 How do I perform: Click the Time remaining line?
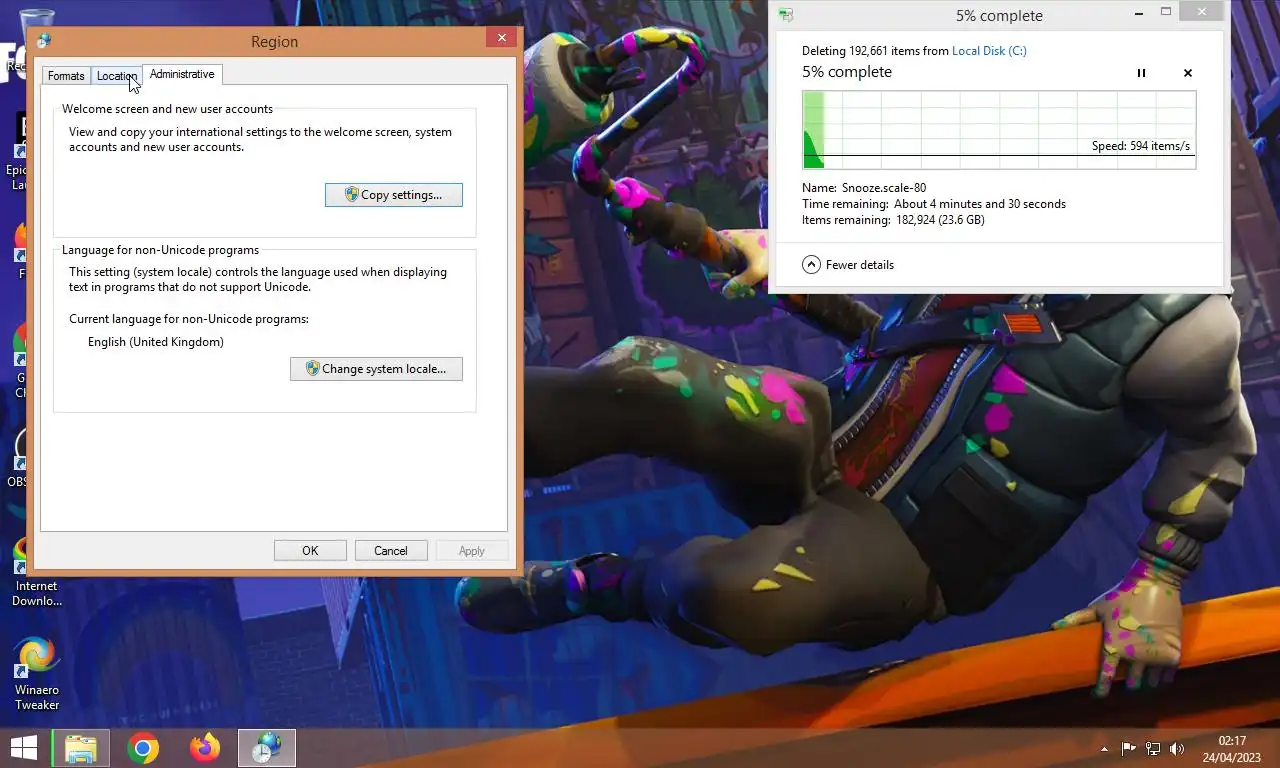coord(934,204)
